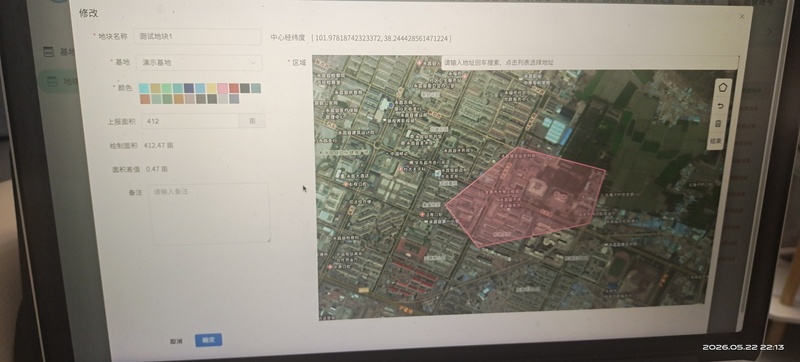800x362 pixels.
Task: Pick the pink color swatch
Action: [222, 88]
